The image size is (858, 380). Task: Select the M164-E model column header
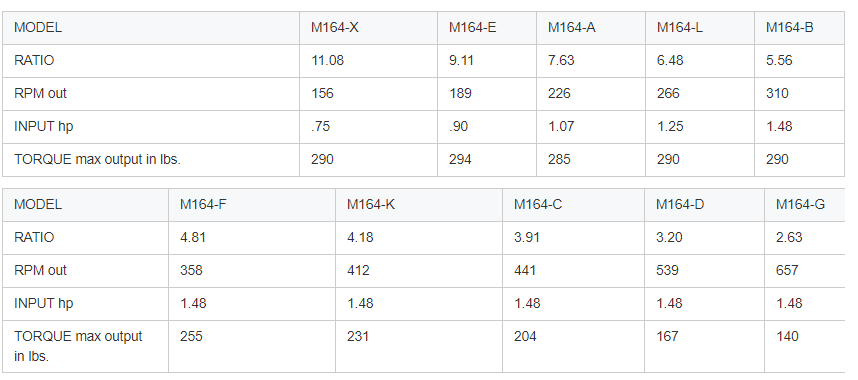pos(486,28)
